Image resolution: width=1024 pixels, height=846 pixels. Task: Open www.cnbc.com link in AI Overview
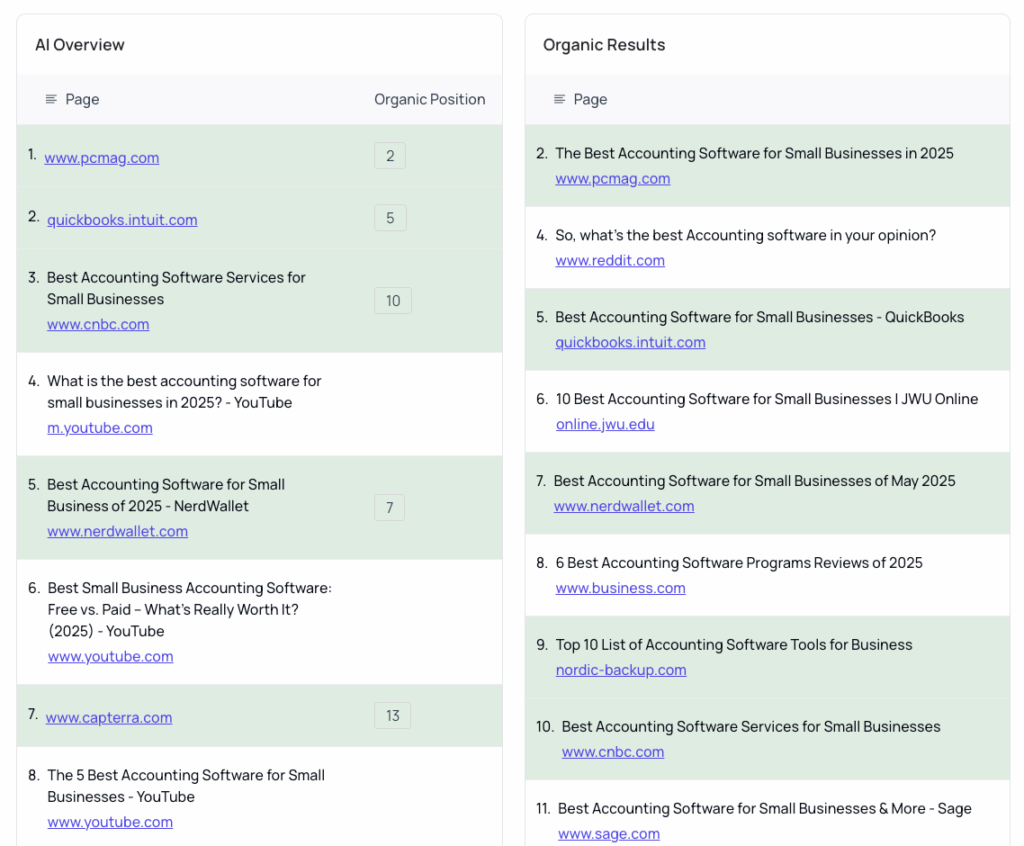98,324
